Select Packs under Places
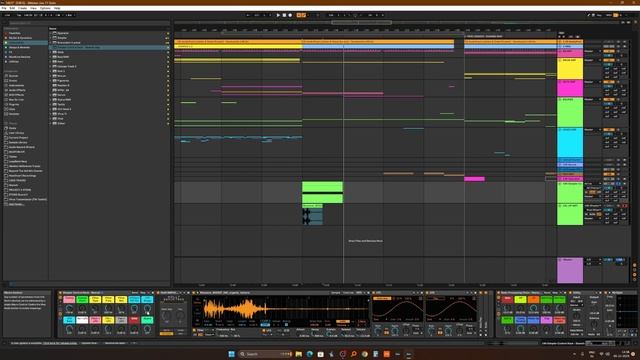640x360 pixels. pos(13,128)
